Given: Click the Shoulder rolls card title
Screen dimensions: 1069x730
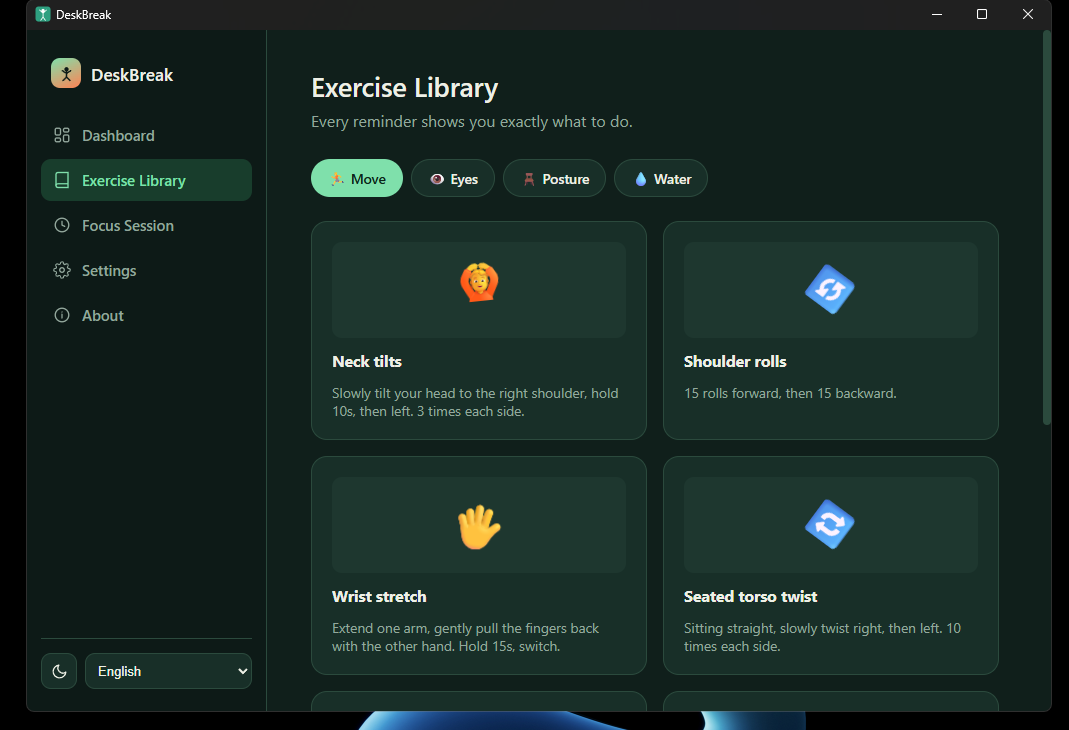Looking at the screenshot, I should 735,361.
